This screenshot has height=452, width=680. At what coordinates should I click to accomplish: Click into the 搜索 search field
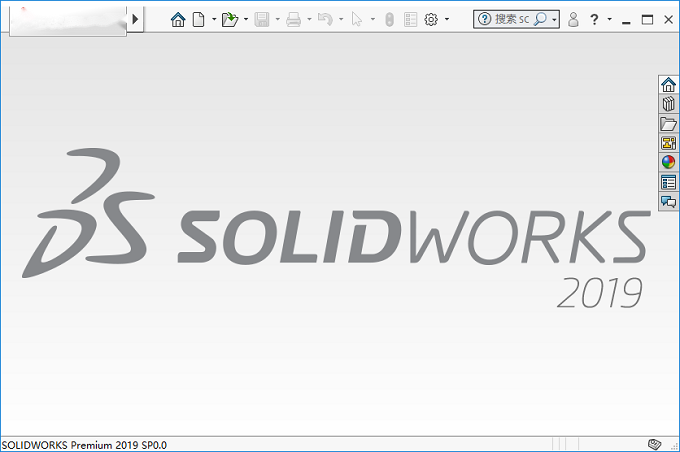pyautogui.click(x=512, y=19)
